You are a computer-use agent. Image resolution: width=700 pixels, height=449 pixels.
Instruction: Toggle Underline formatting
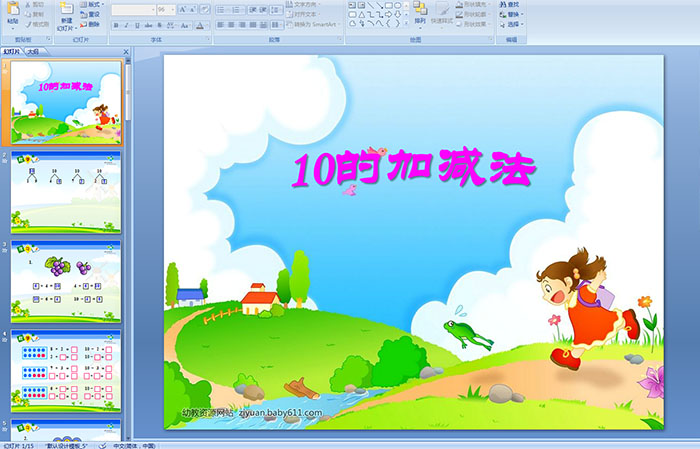tap(137, 25)
